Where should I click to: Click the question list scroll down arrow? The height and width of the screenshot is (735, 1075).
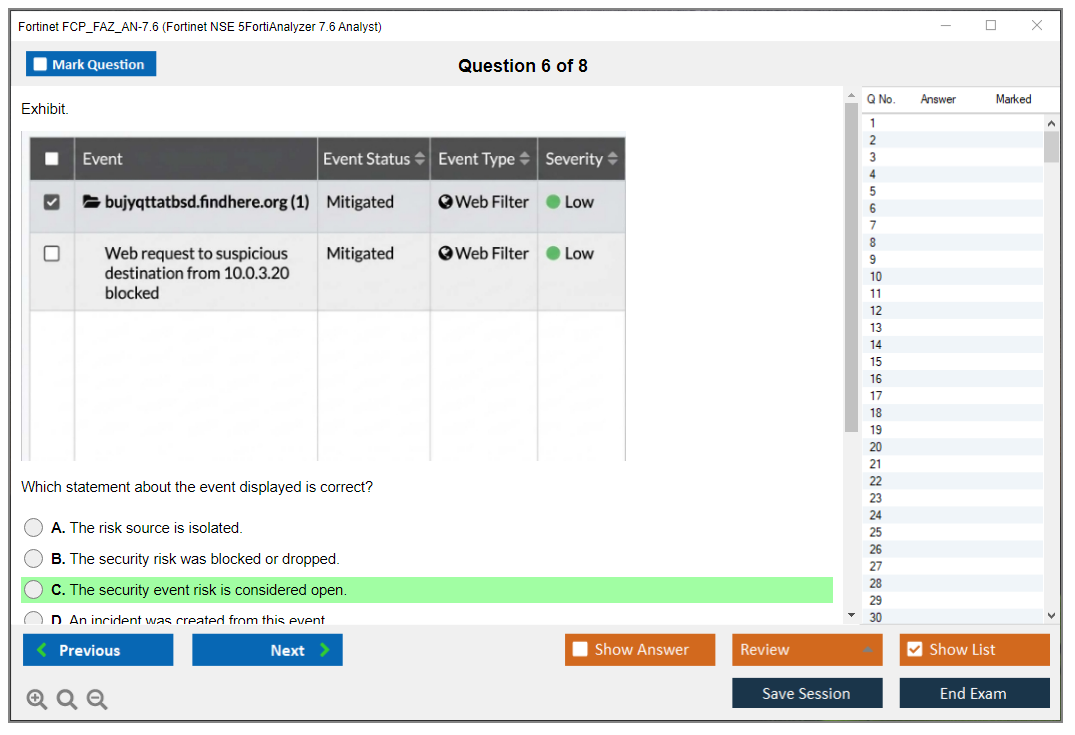(1051, 616)
